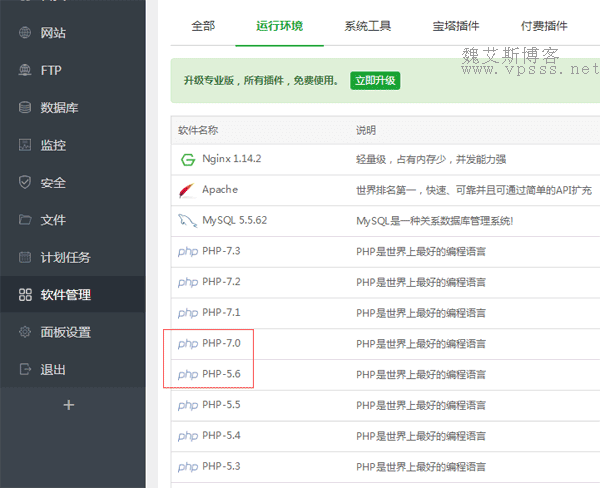Switch to the 付费插件 tab
The image size is (600, 488).
(x=544, y=26)
